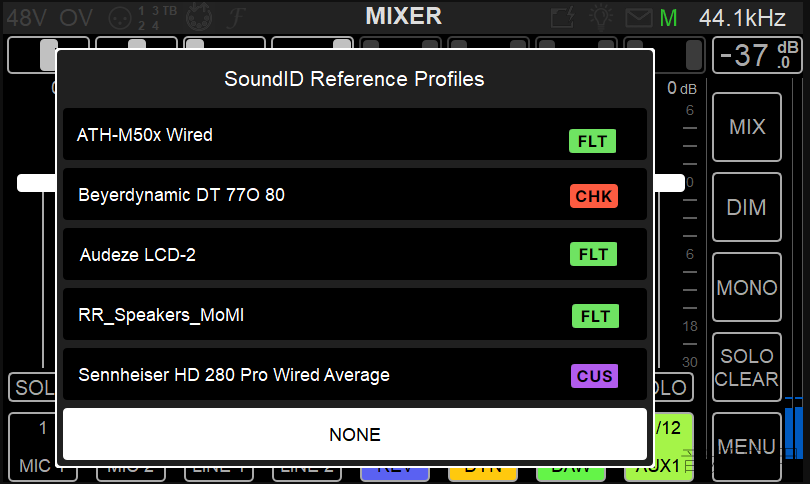Click the FLT badge on RR_Speakers_MoMI
Image resolution: width=810 pixels, height=484 pixels.
595,316
